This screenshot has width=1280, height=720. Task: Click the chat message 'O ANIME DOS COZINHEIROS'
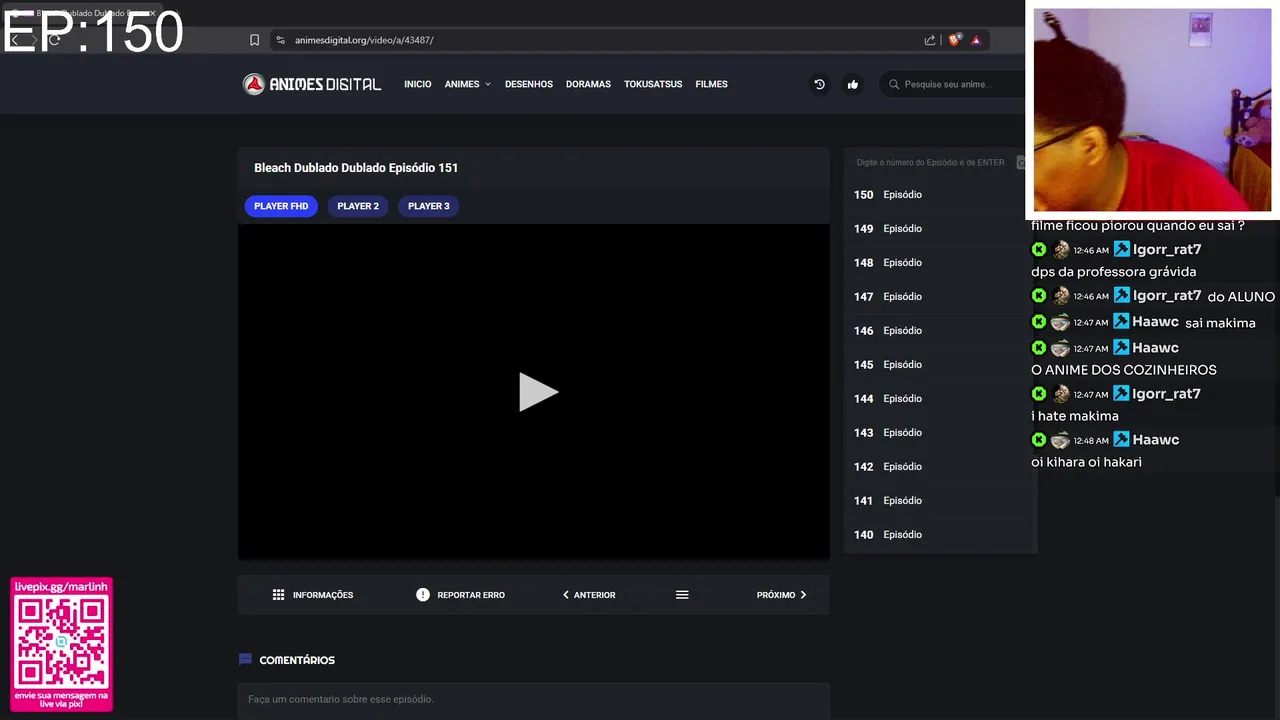tap(1124, 370)
